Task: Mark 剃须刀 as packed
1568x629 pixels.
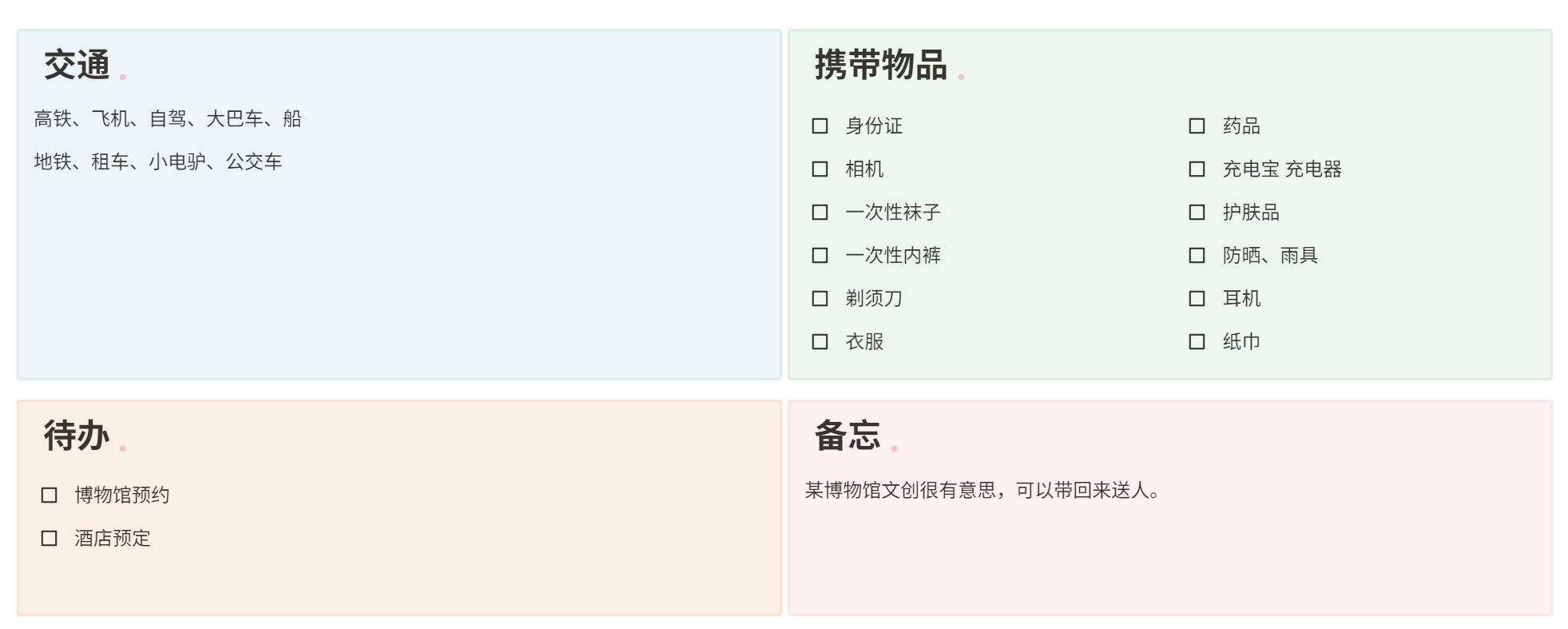Action: [820, 299]
